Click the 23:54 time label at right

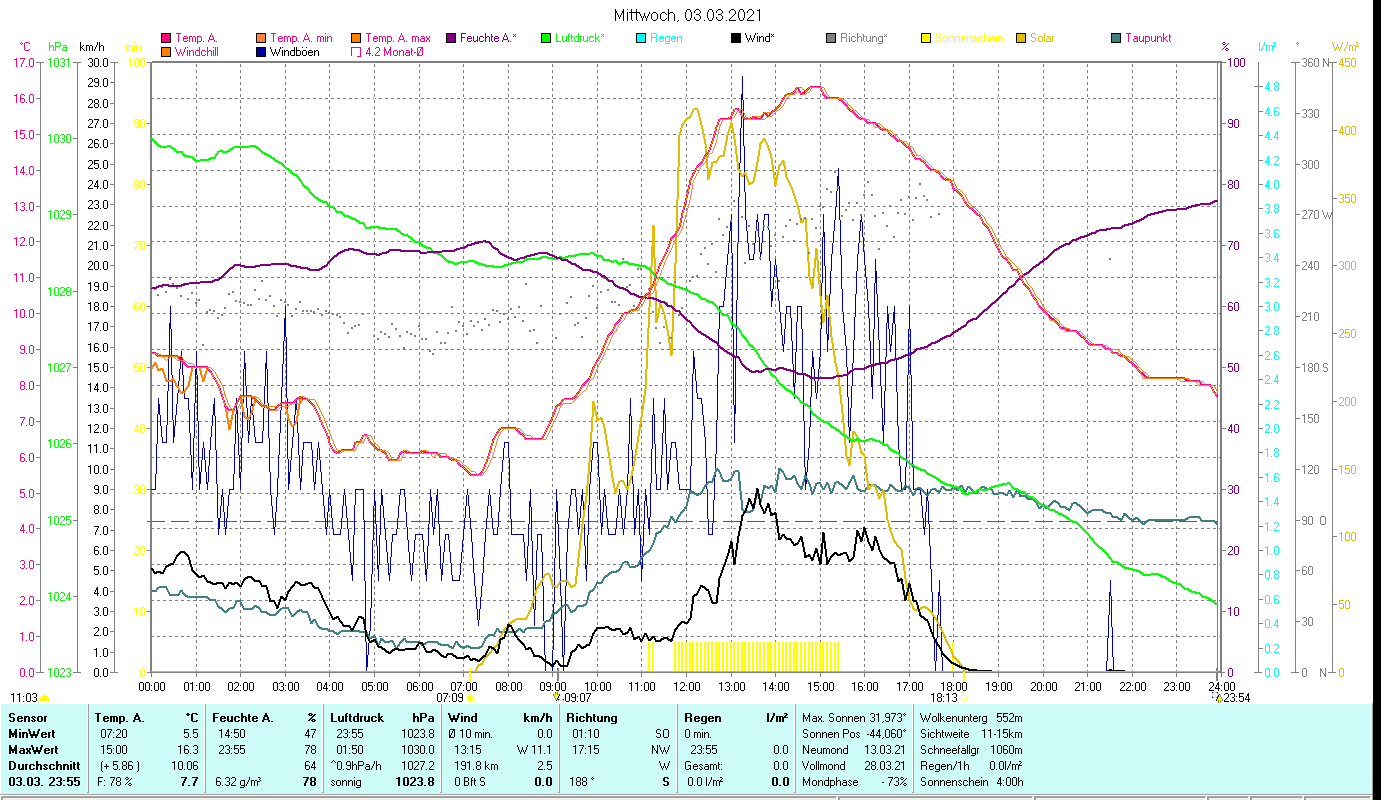point(1235,698)
